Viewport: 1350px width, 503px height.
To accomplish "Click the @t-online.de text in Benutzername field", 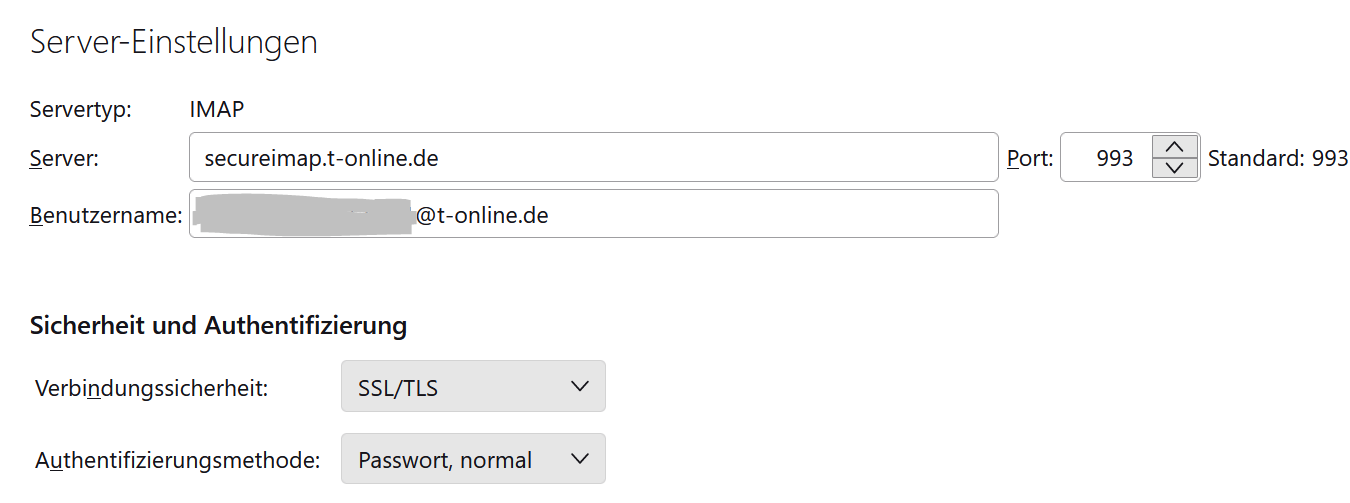I will pyautogui.click(x=482, y=215).
